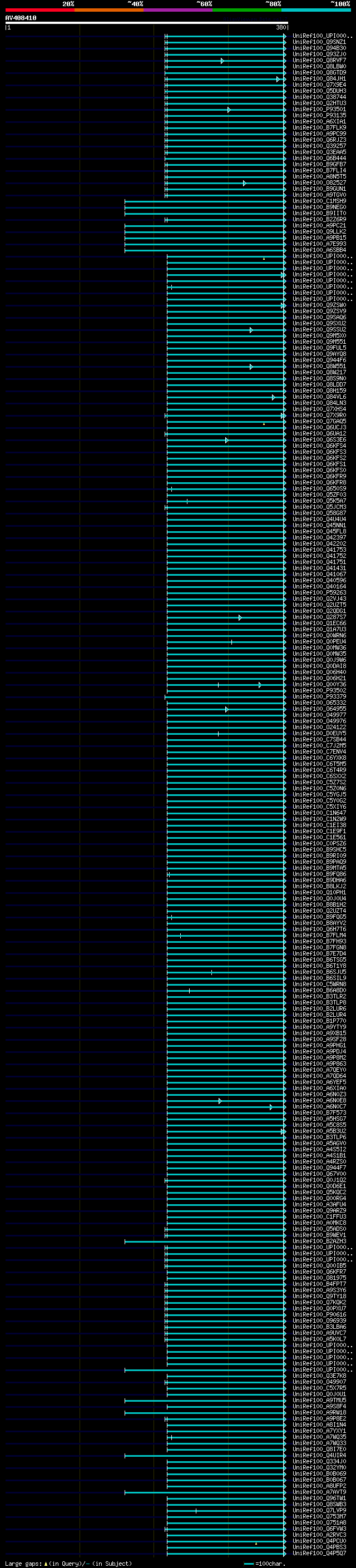Select hit label UniRef100_C7SB44
The image size is (356, 1568).
[x=319, y=740]
